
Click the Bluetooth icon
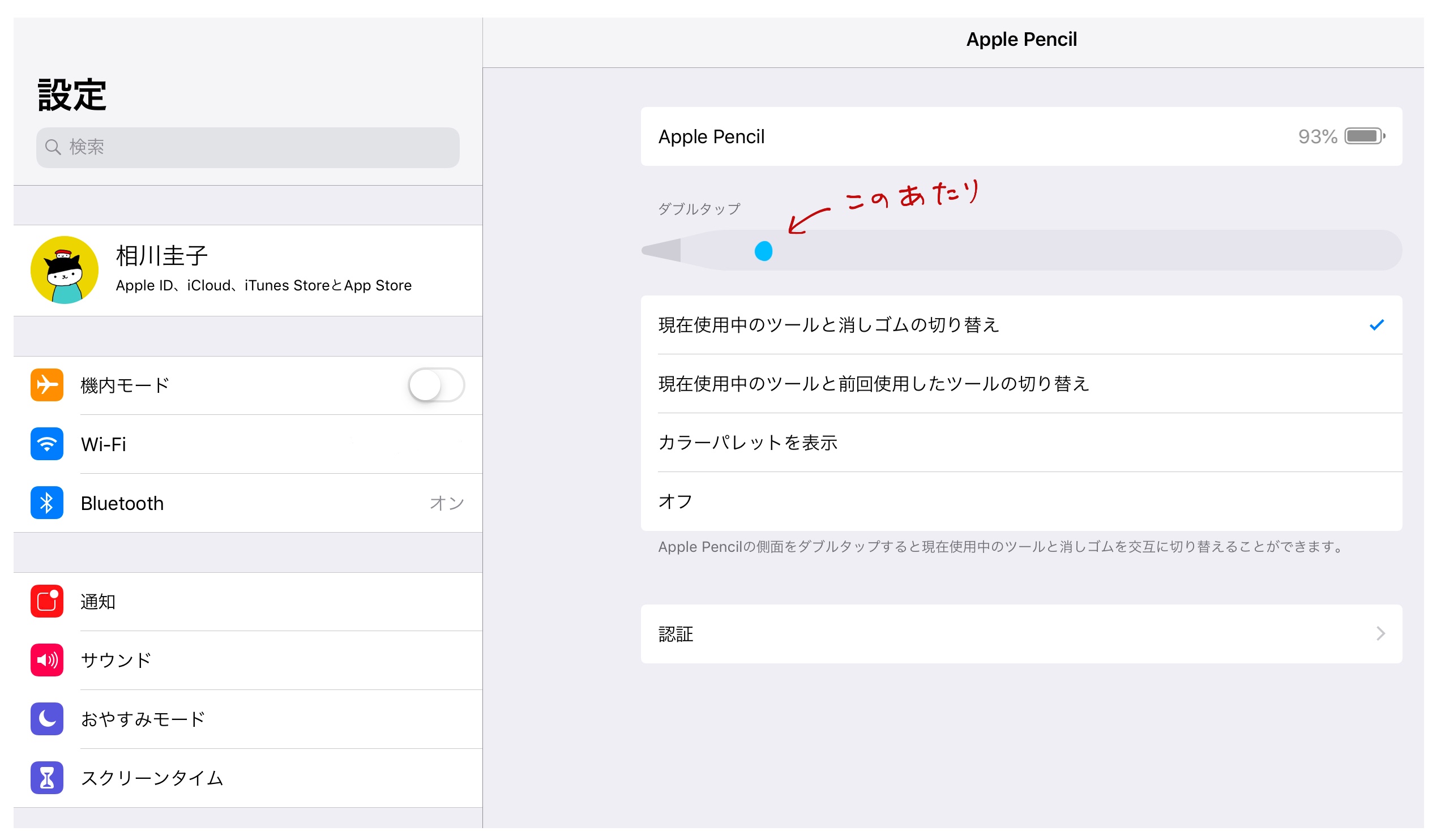(x=47, y=503)
